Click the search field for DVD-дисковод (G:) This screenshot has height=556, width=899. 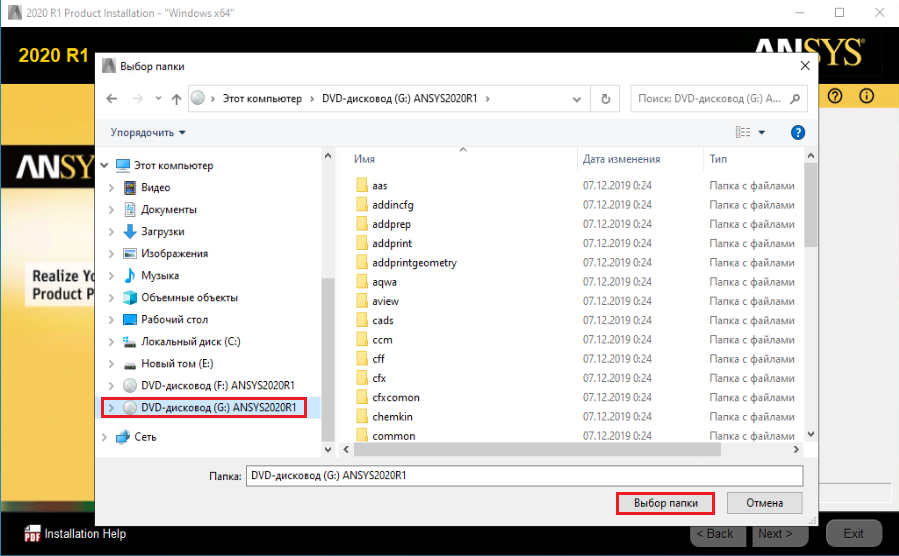click(x=718, y=99)
